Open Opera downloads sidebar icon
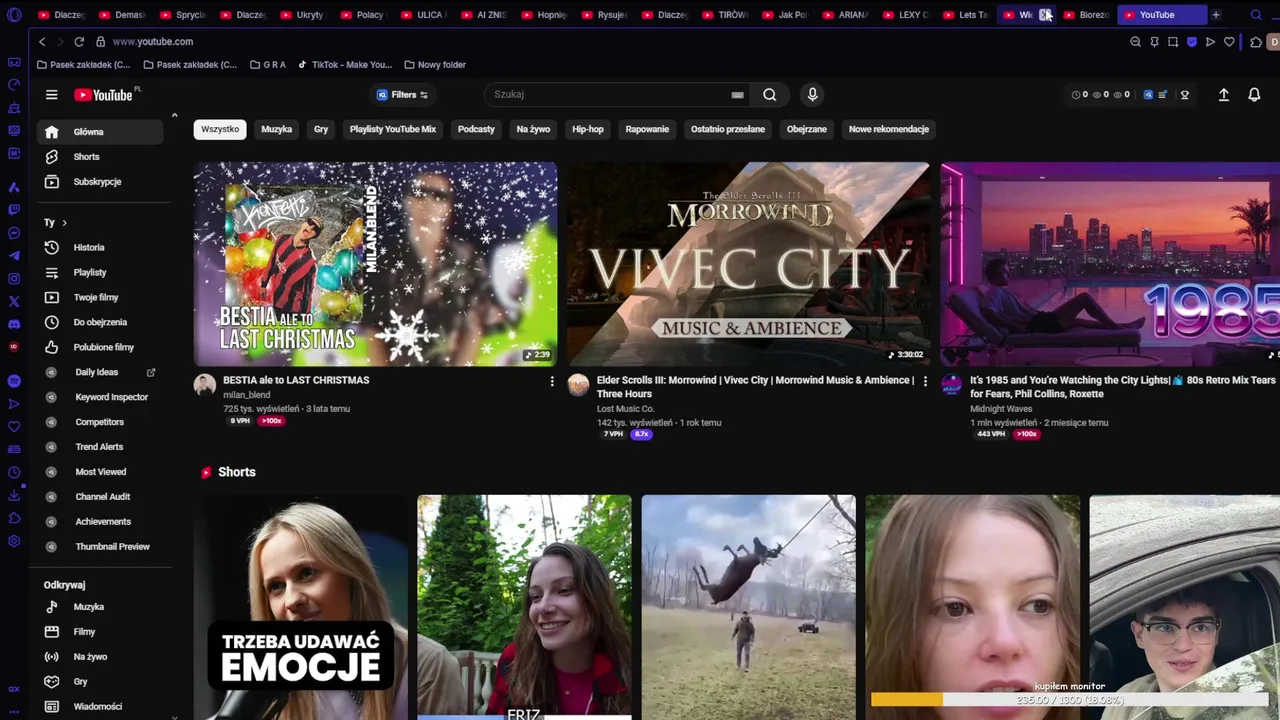 [x=14, y=495]
